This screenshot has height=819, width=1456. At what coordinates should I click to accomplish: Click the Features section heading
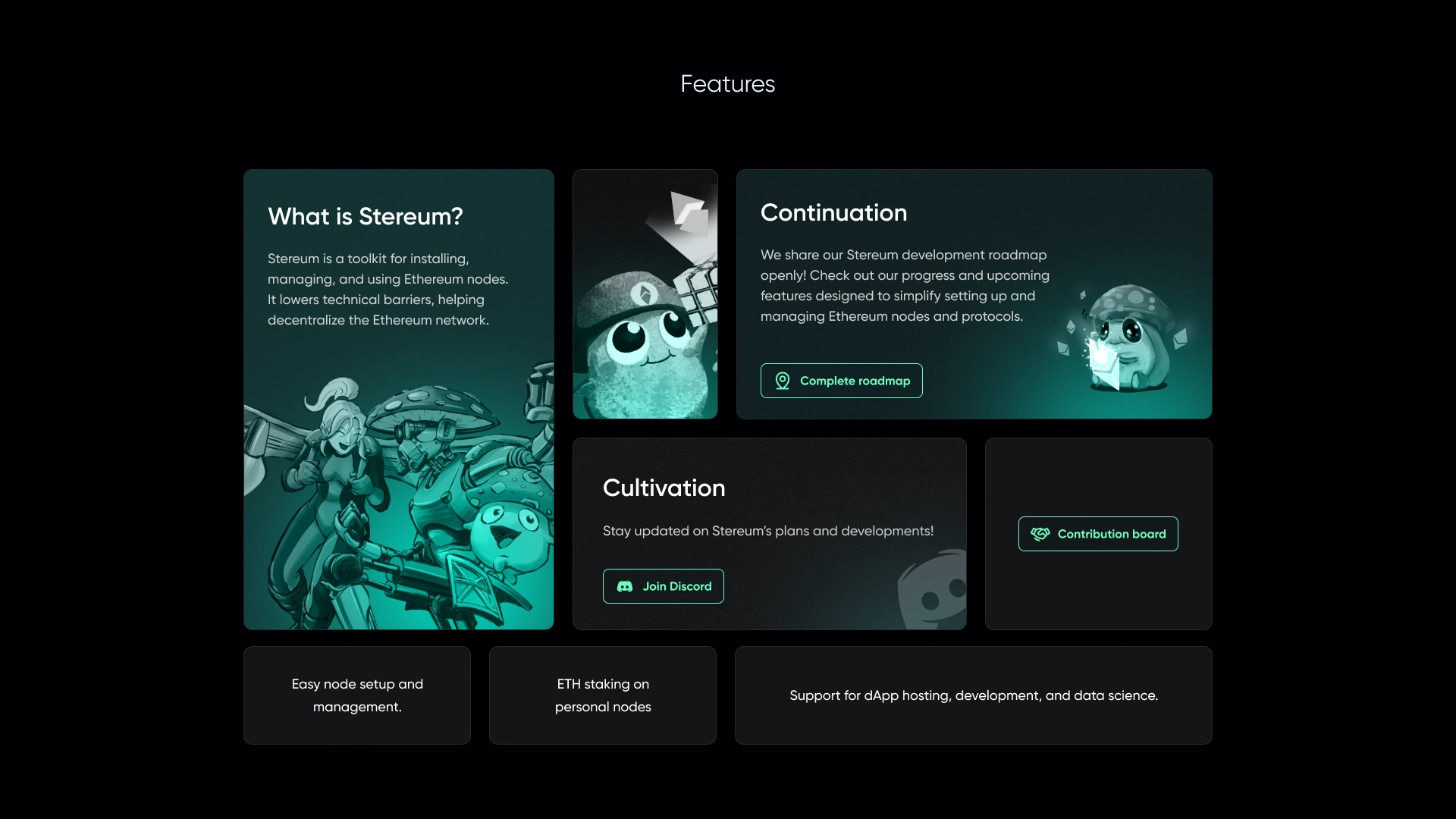pyautogui.click(x=727, y=83)
